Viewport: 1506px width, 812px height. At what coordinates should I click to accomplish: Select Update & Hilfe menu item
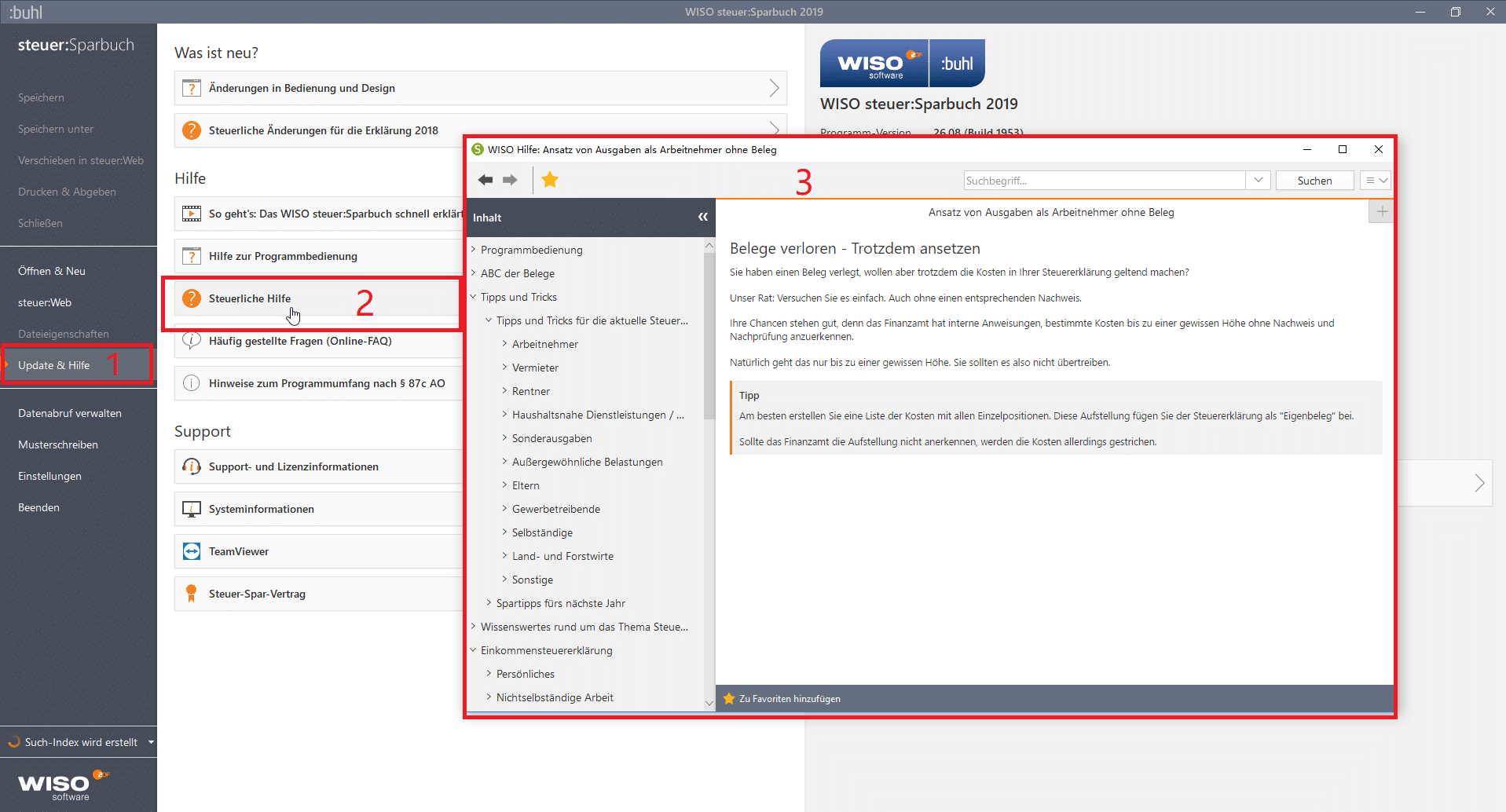54,365
